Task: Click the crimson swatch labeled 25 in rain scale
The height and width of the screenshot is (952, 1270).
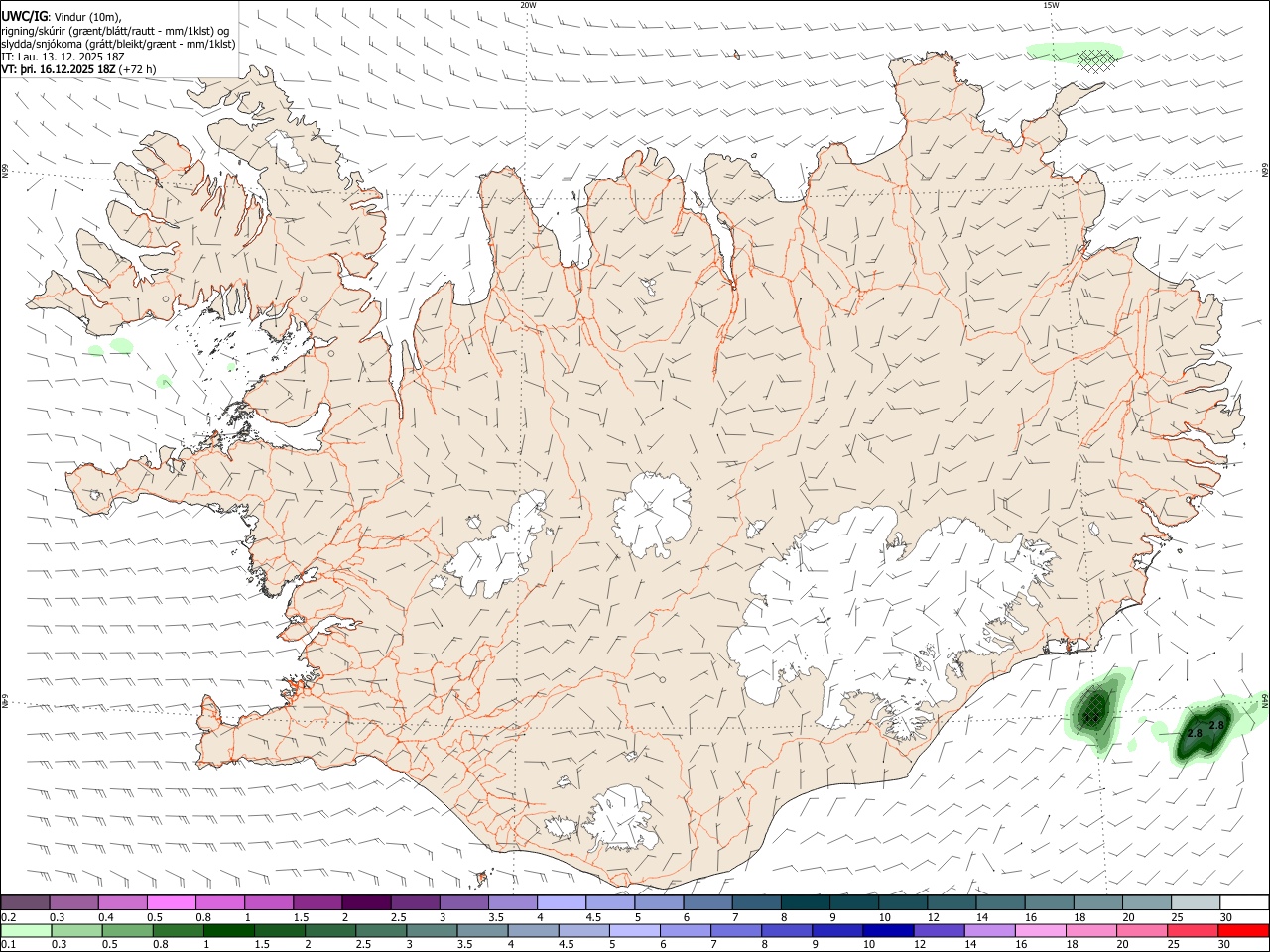Action: (1191, 930)
